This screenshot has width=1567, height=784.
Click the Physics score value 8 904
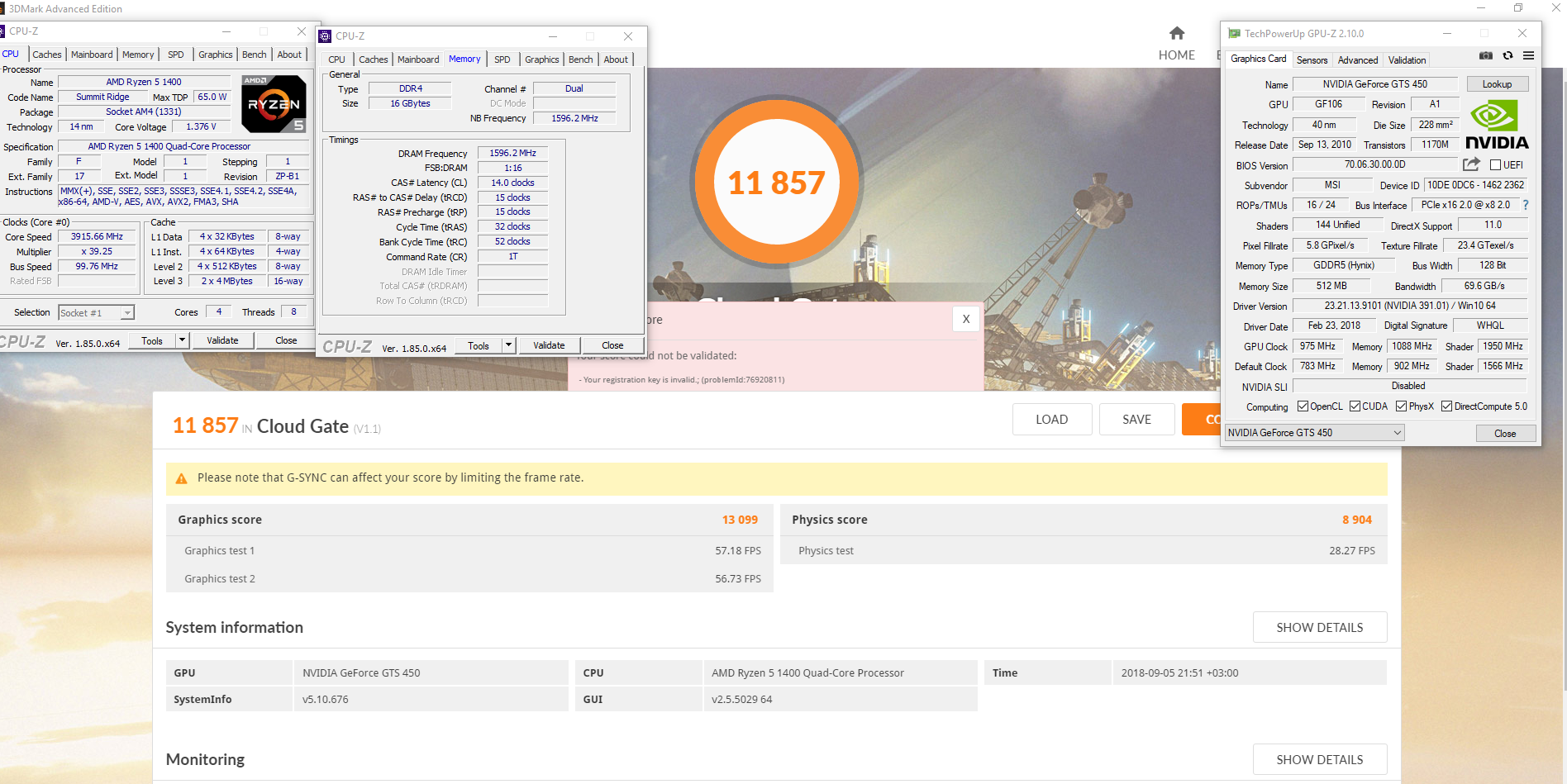pos(1357,520)
